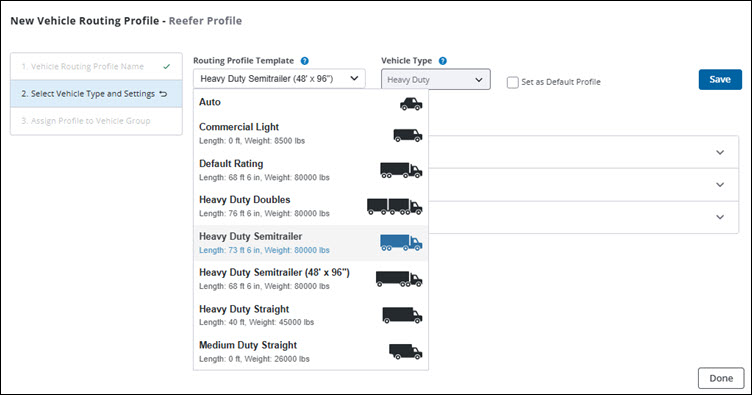The height and width of the screenshot is (395, 752).
Task: Click the Default Rating truck icon
Action: [x=401, y=170]
